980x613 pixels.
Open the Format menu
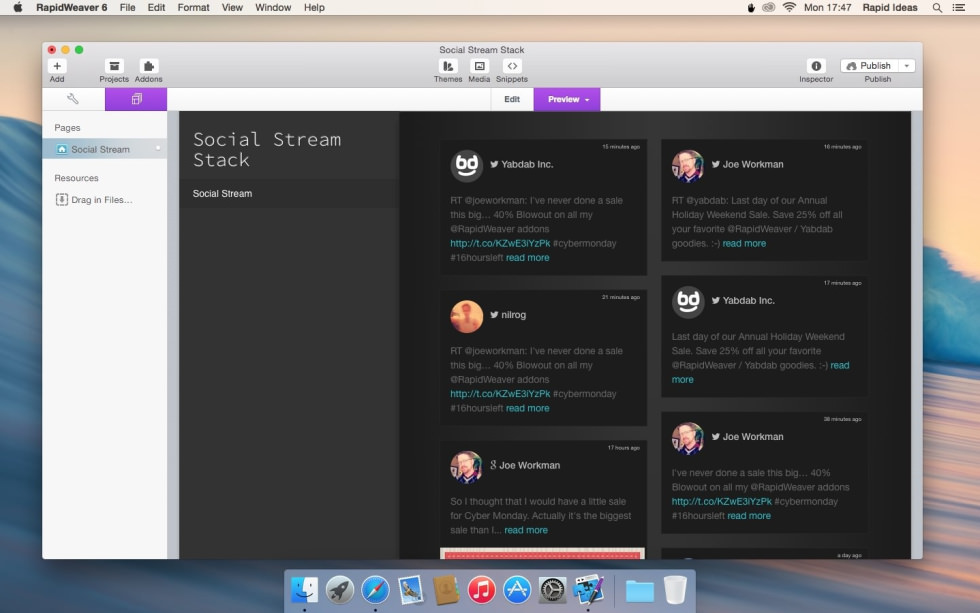193,7
